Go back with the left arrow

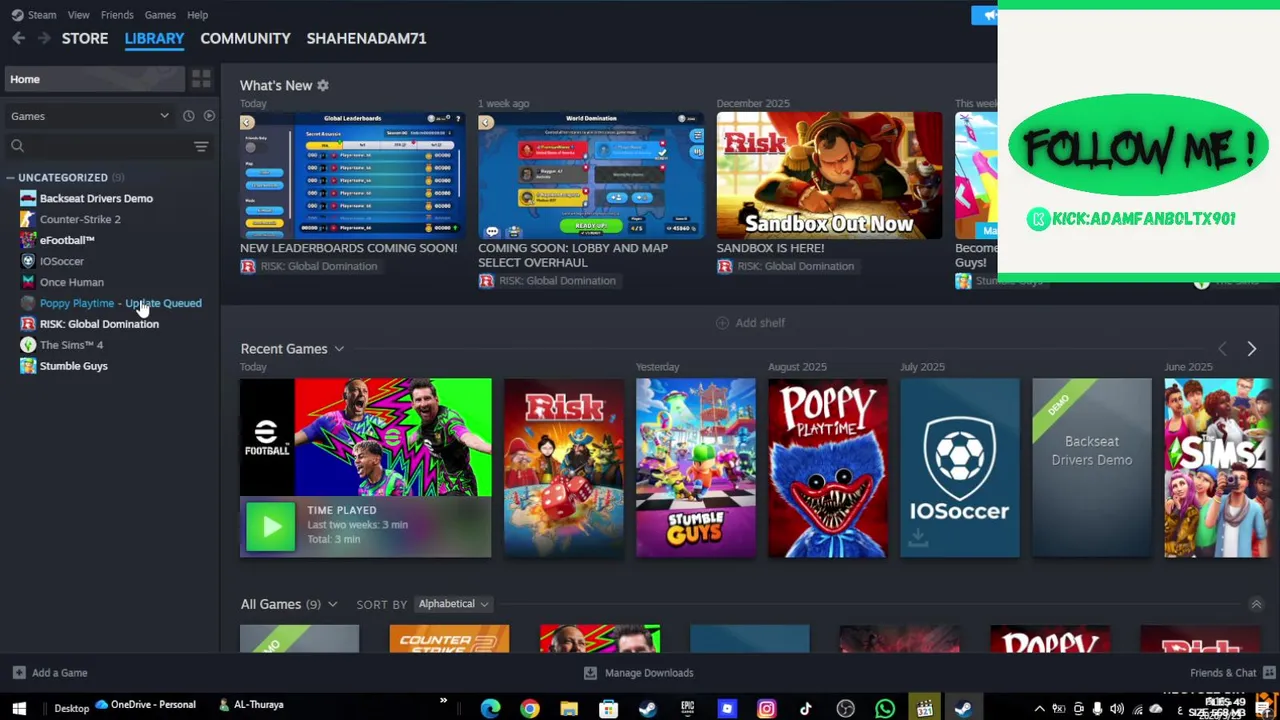[x=18, y=38]
